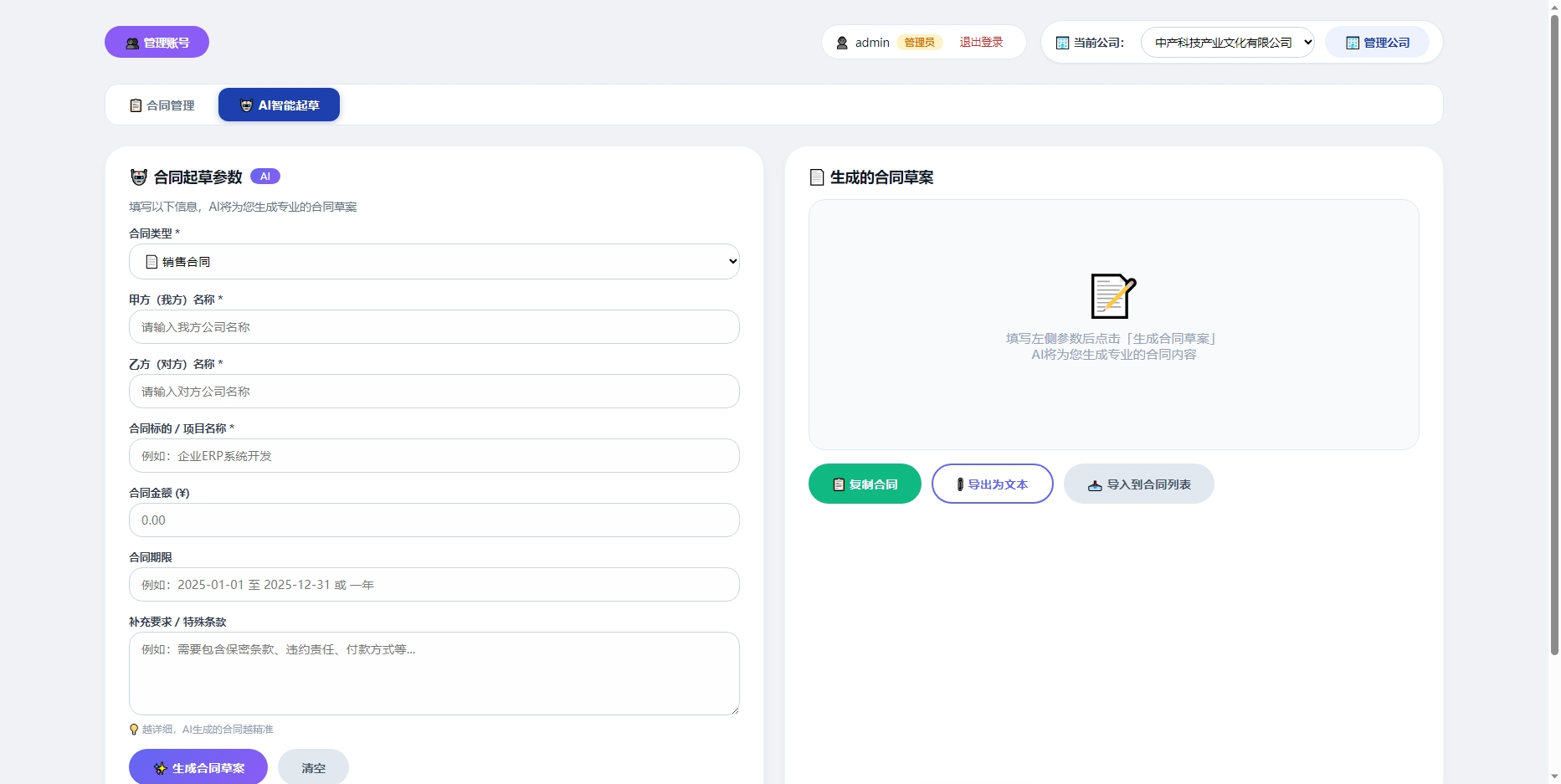Focus the 乙方（对方）名称 input field
Screen dimensions: 1561x784
click(434, 391)
